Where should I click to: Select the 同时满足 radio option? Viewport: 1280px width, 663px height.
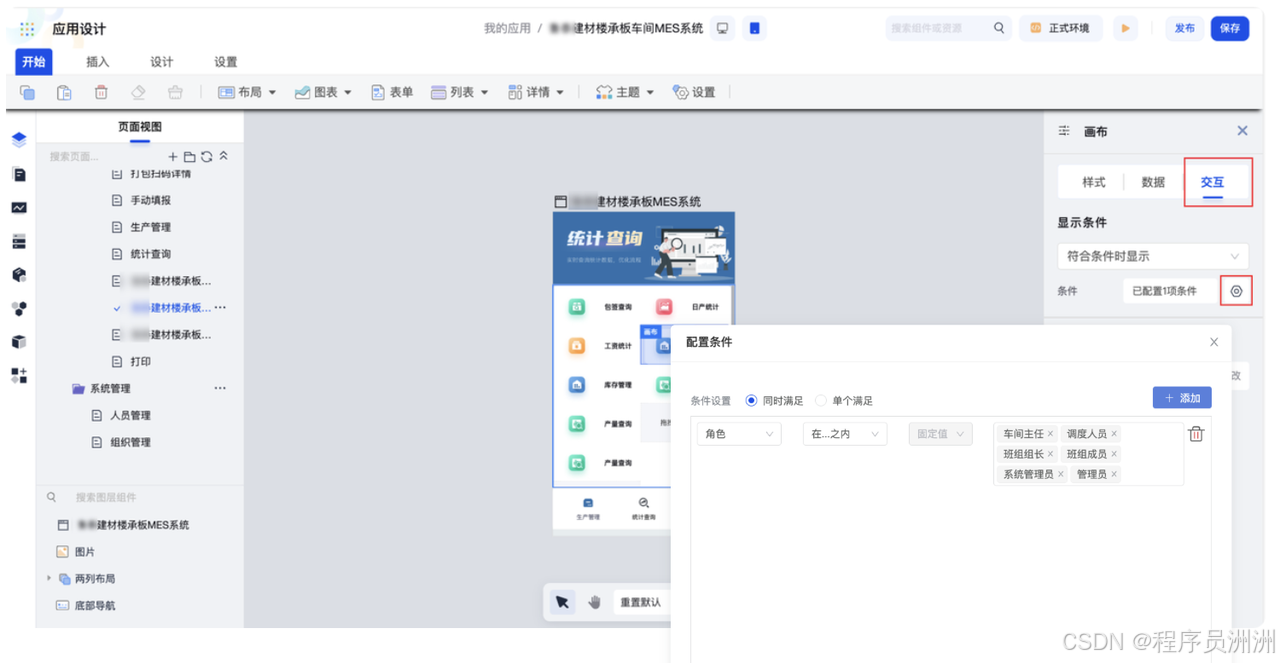pyautogui.click(x=751, y=400)
